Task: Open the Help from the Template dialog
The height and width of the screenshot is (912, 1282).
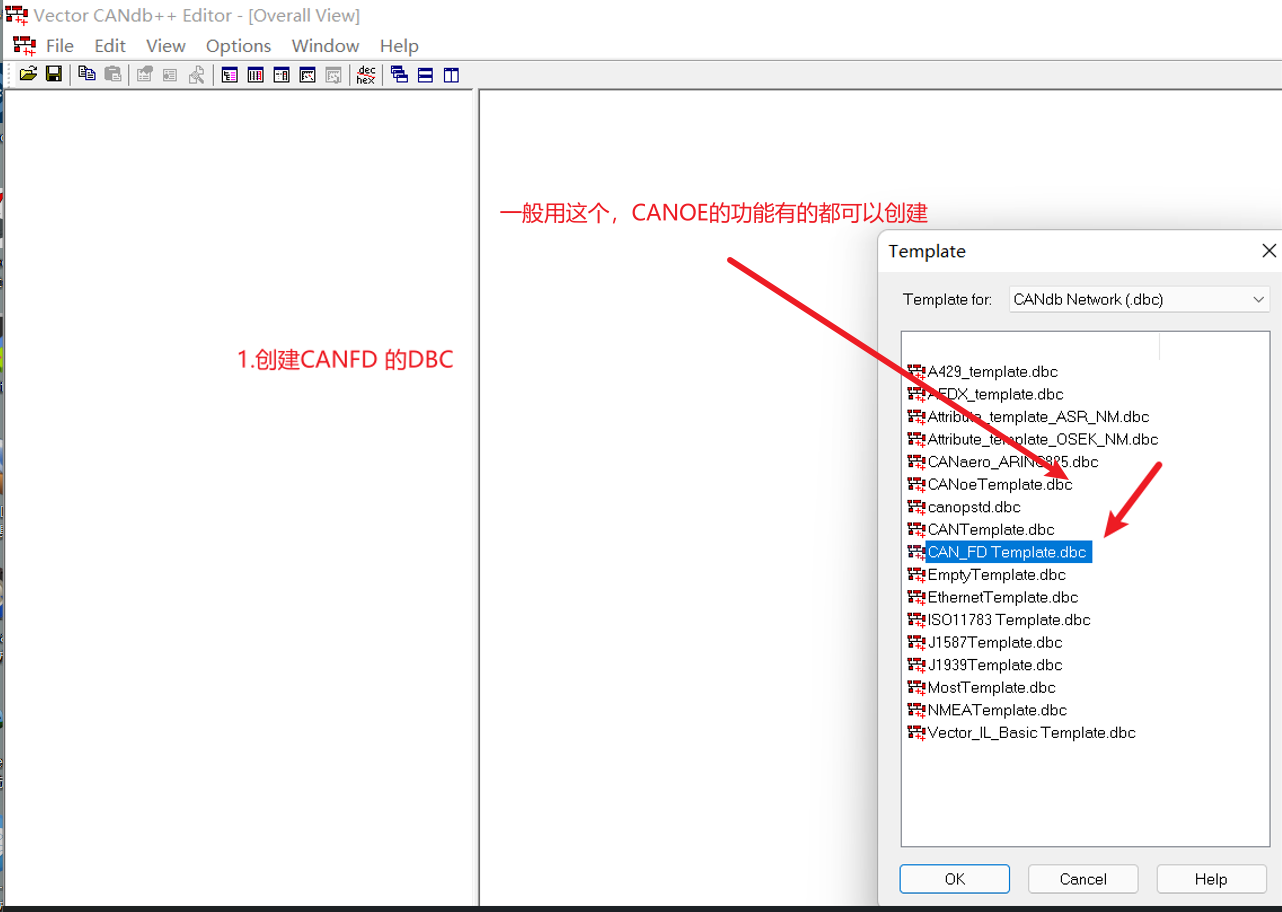Action: 1210,878
